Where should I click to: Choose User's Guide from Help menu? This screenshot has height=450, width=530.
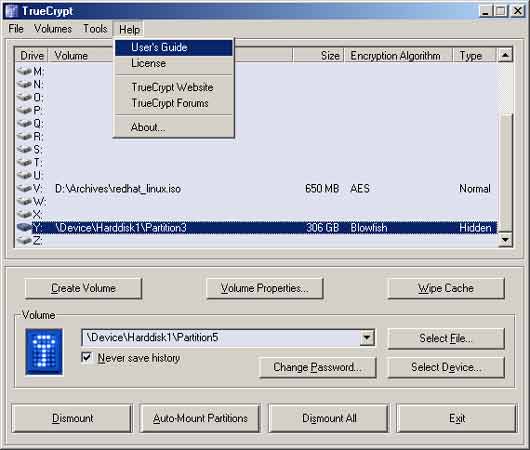[x=174, y=47]
